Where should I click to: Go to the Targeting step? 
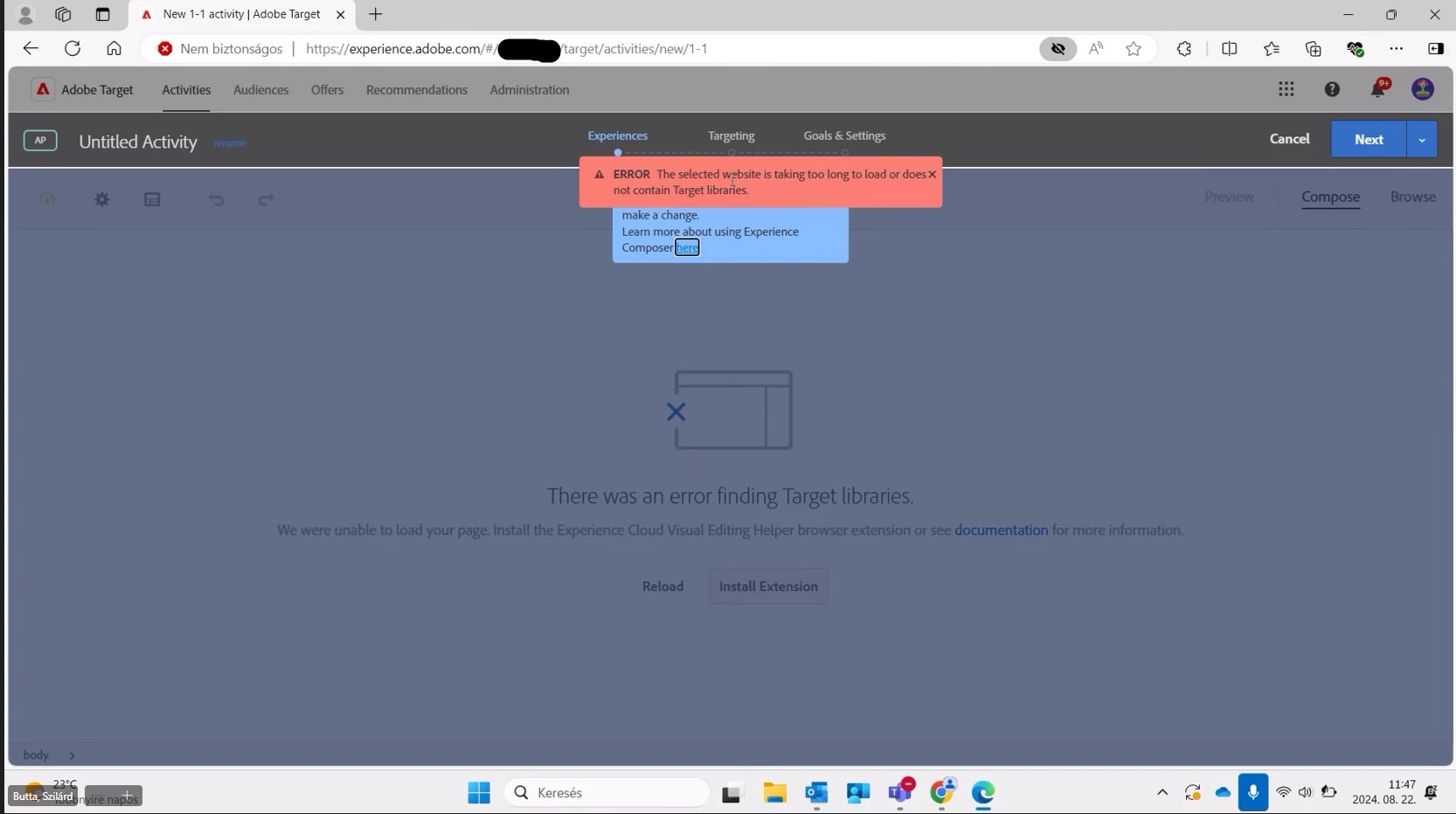(731, 136)
